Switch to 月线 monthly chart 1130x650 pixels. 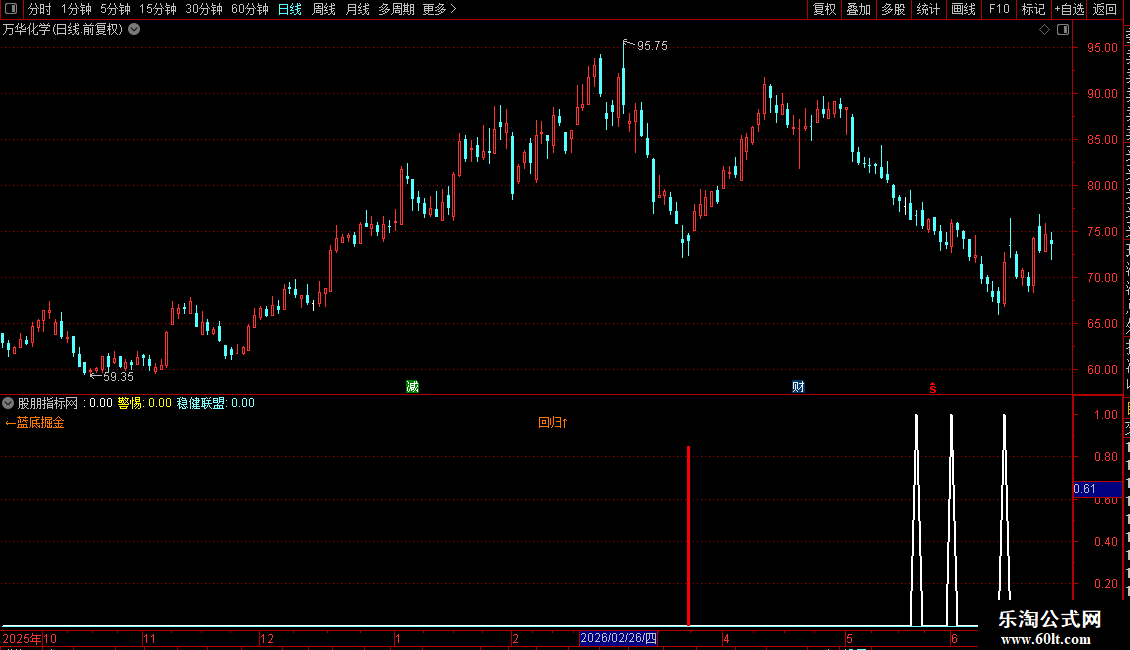coord(357,9)
